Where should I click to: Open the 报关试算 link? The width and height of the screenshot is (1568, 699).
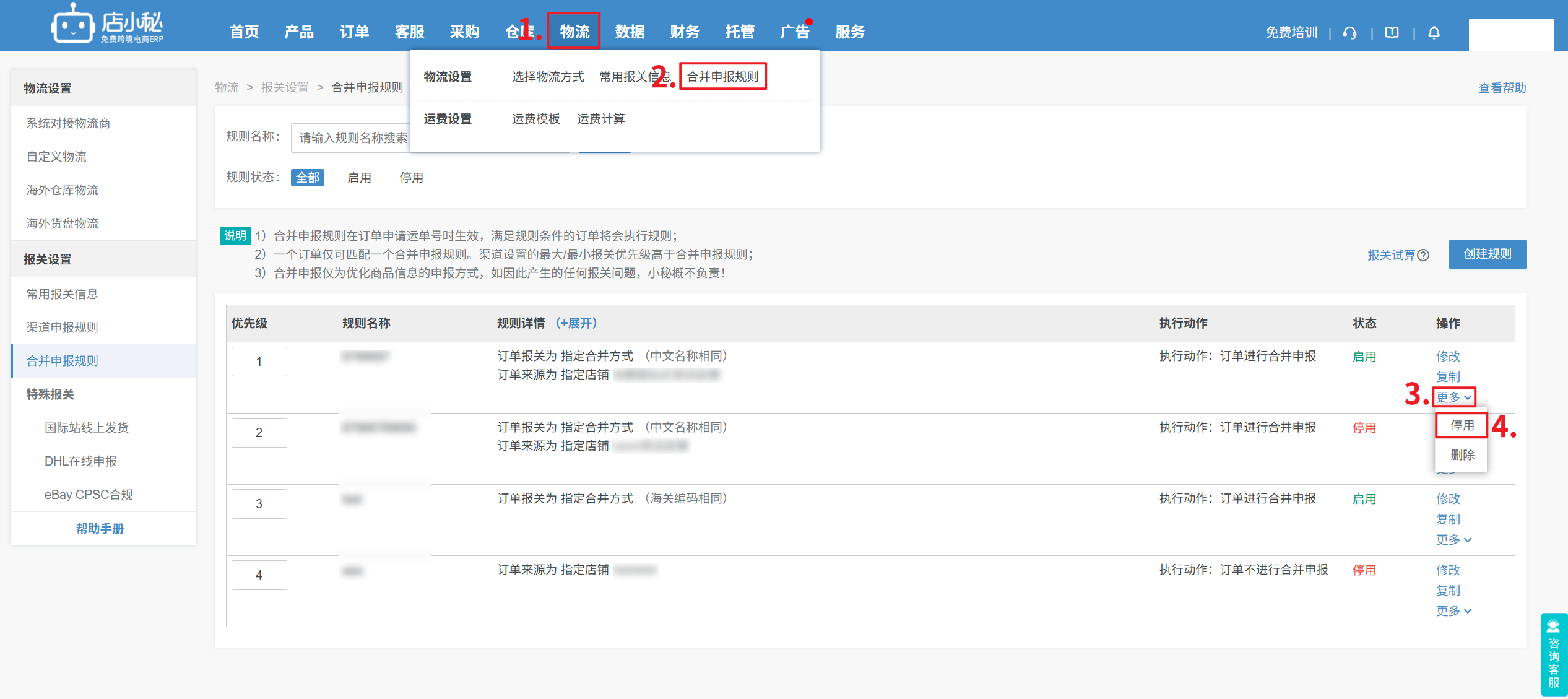coord(1392,255)
